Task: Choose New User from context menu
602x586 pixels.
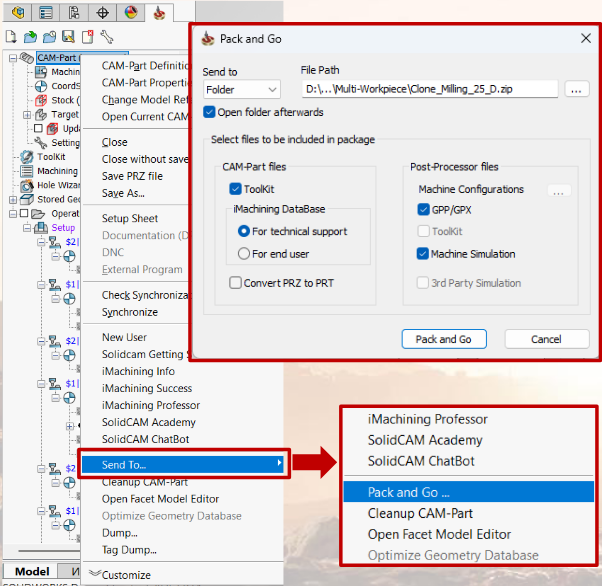Action: coord(124,337)
